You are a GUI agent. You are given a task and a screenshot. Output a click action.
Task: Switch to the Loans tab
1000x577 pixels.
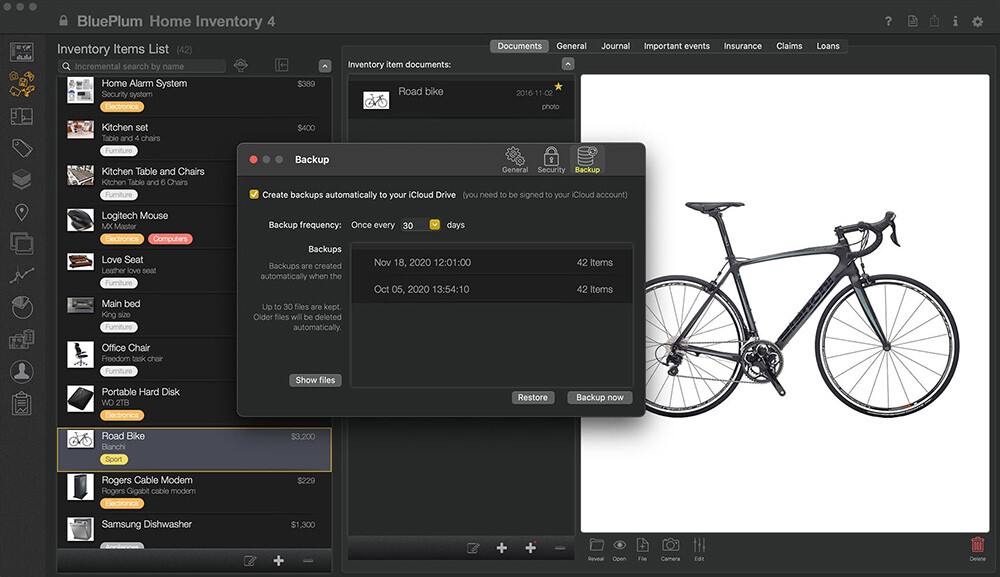click(828, 46)
